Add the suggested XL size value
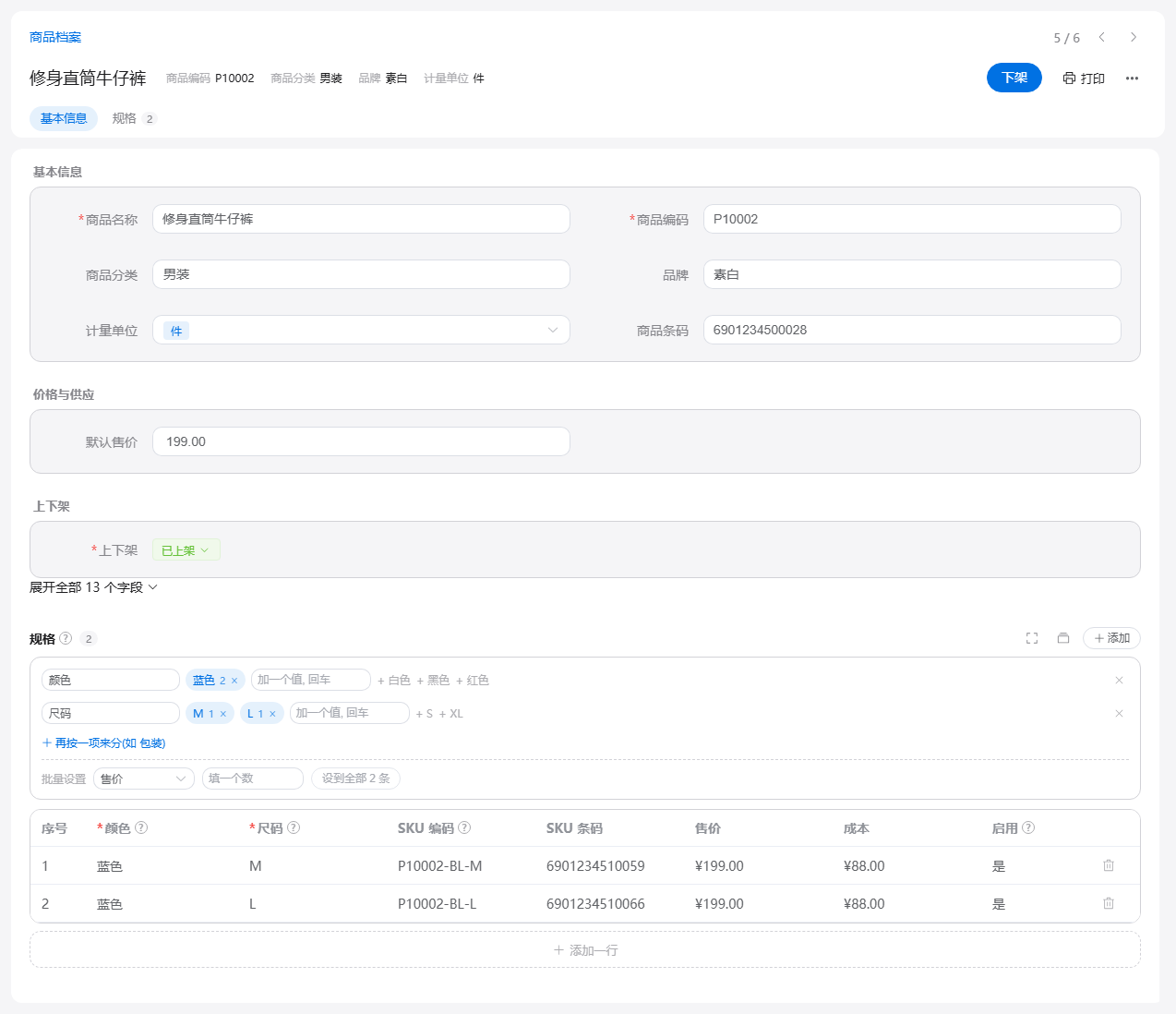 coord(451,714)
